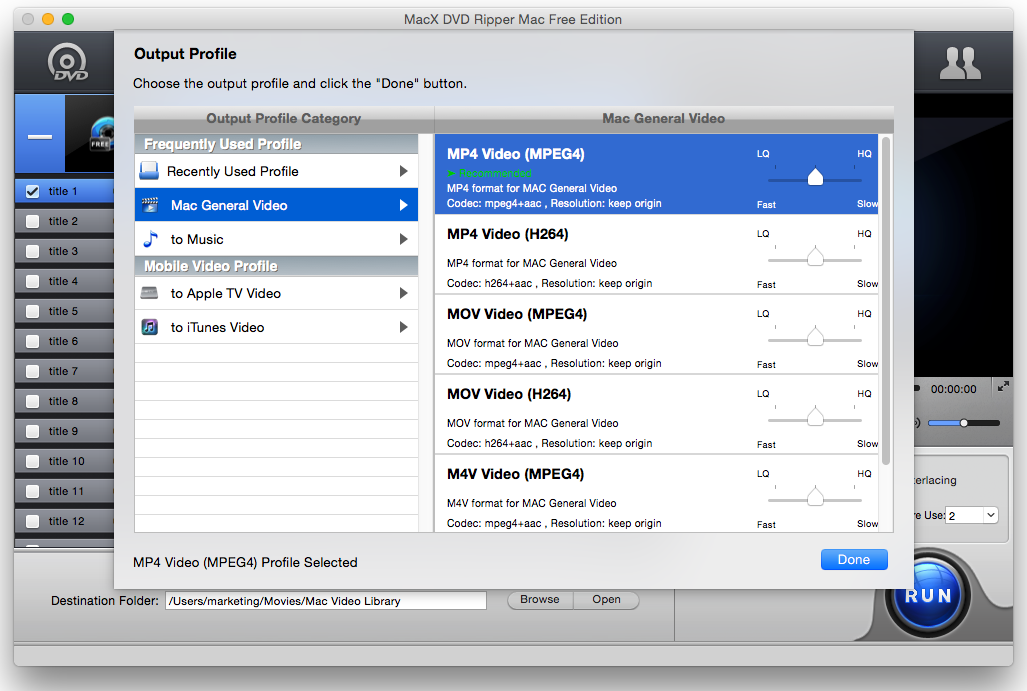Click MOV Video (H264) quality slider
The width and height of the screenshot is (1027, 691).
[815, 417]
